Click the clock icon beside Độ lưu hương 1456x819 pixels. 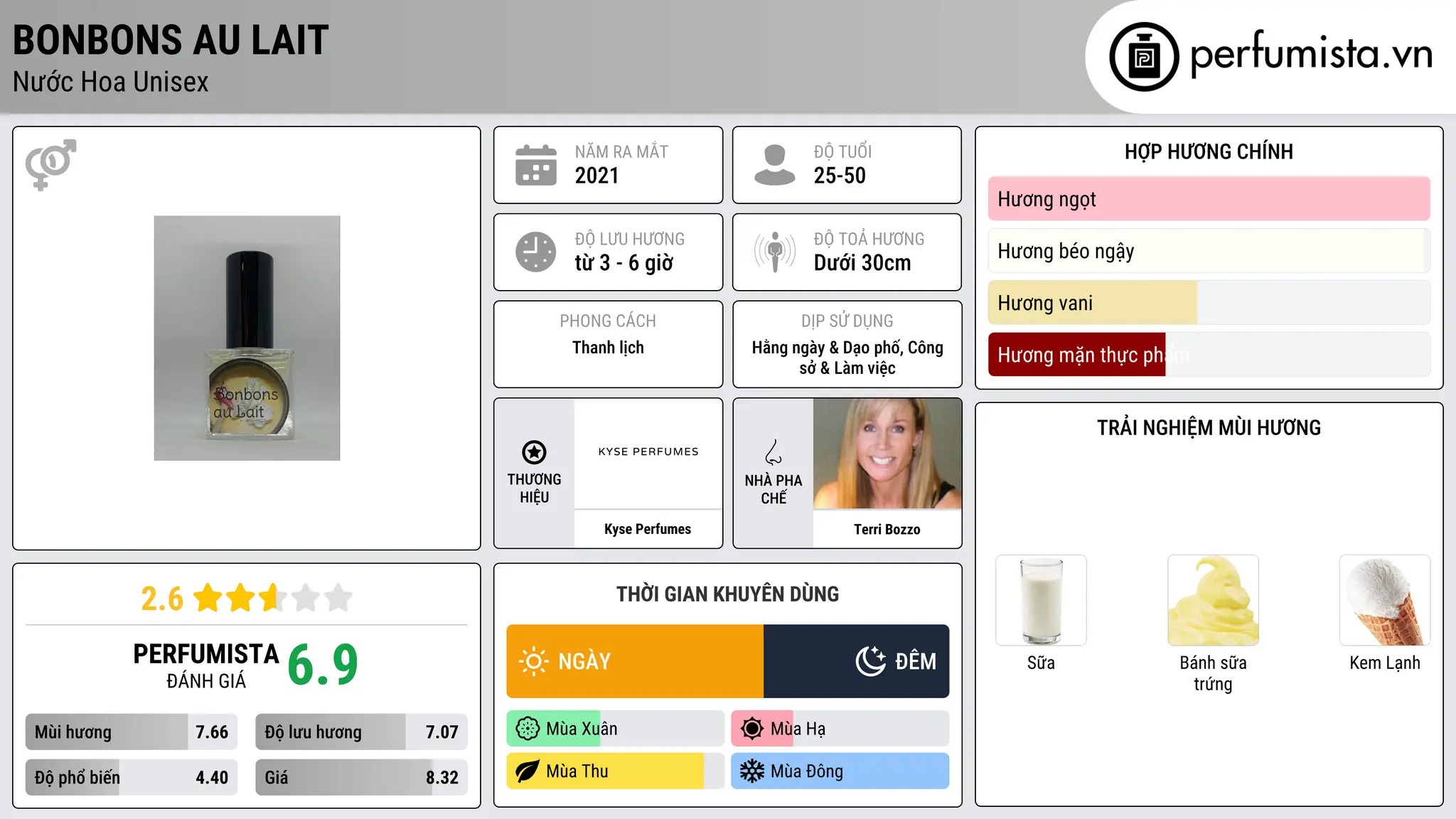536,252
